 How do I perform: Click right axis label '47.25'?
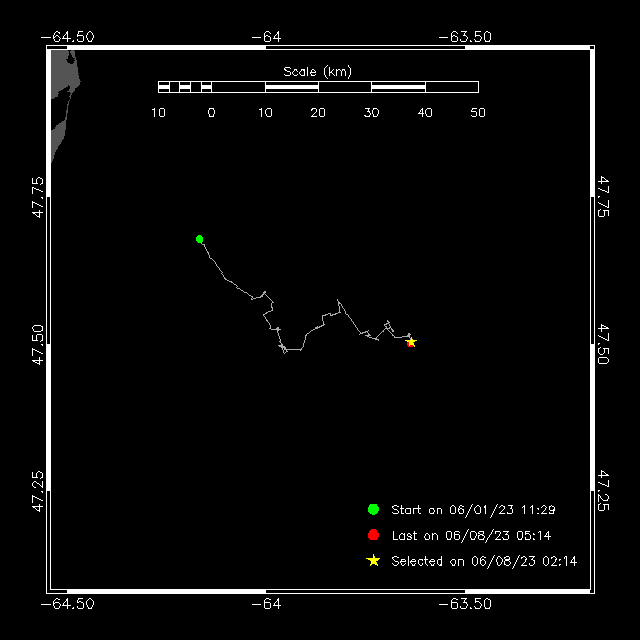pyautogui.click(x=603, y=491)
